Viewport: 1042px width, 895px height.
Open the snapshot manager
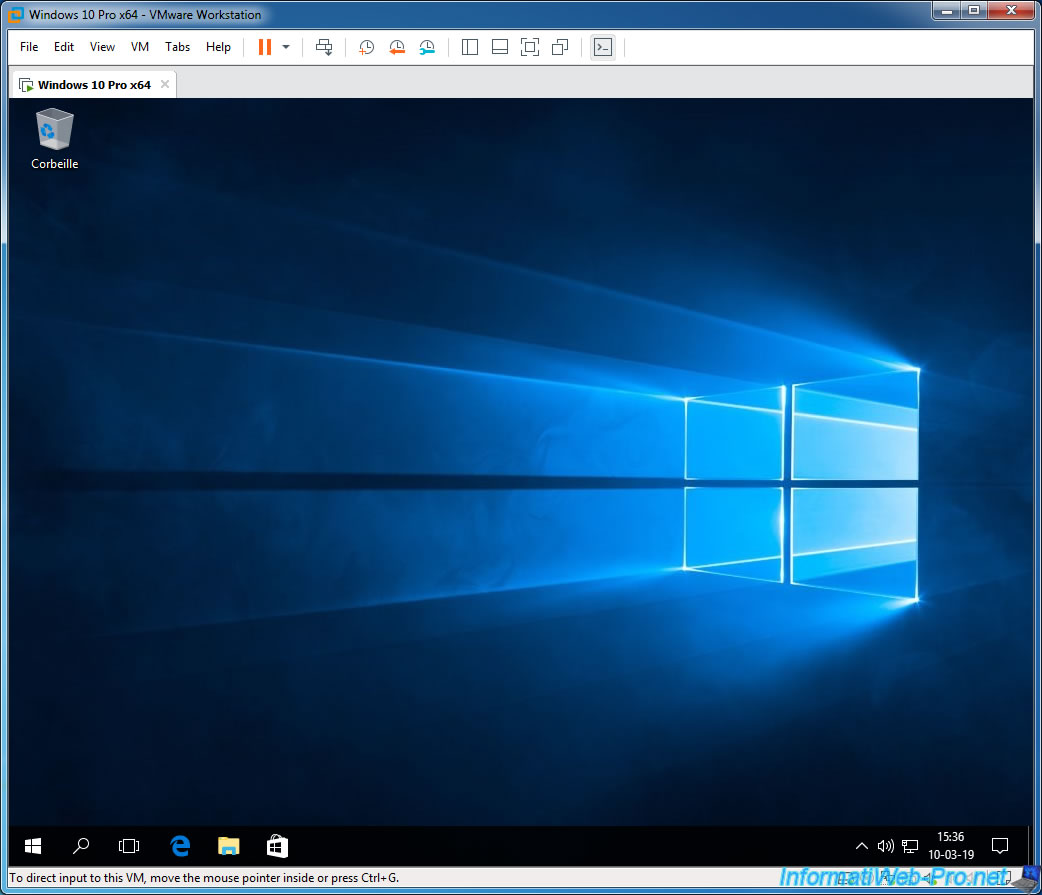coord(427,47)
